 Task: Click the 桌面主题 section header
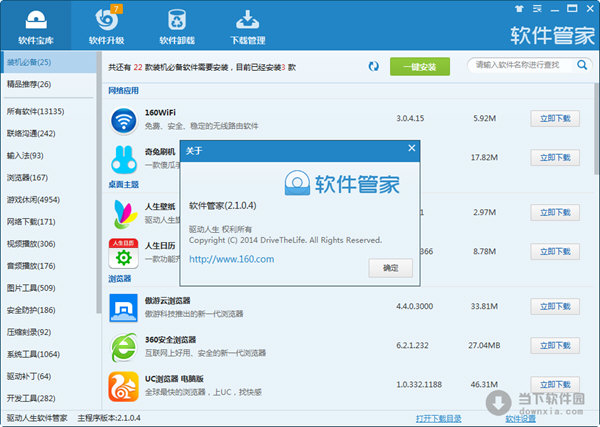(123, 184)
